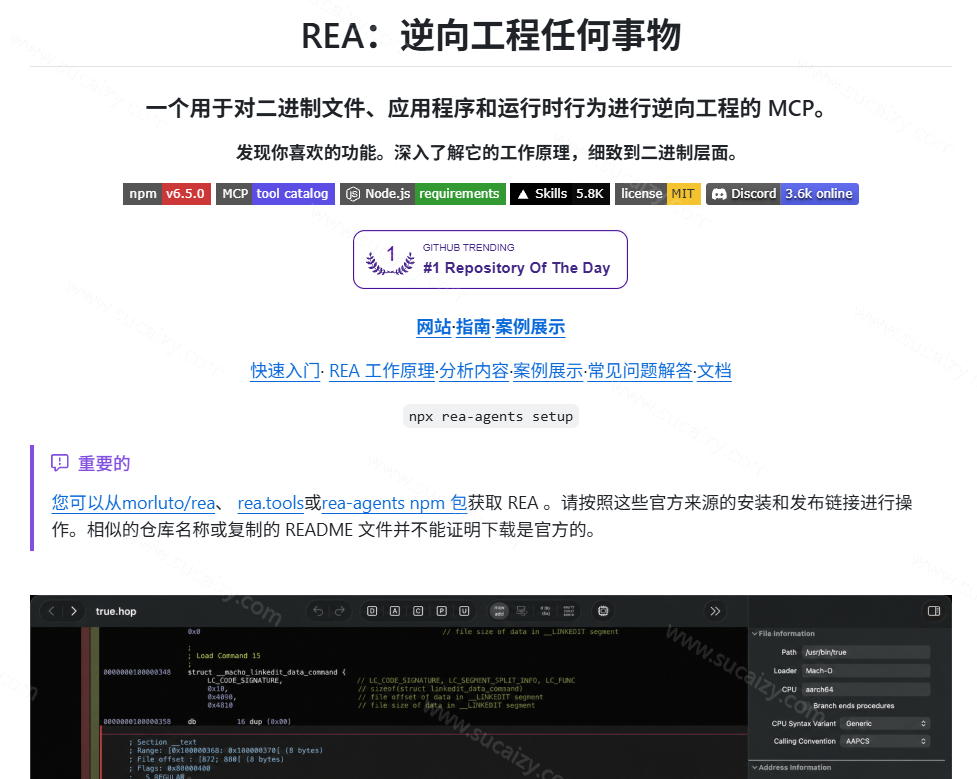The image size is (977, 779).
Task: Open CPU Syntax Variant Generic dropdown
Action: [885, 724]
